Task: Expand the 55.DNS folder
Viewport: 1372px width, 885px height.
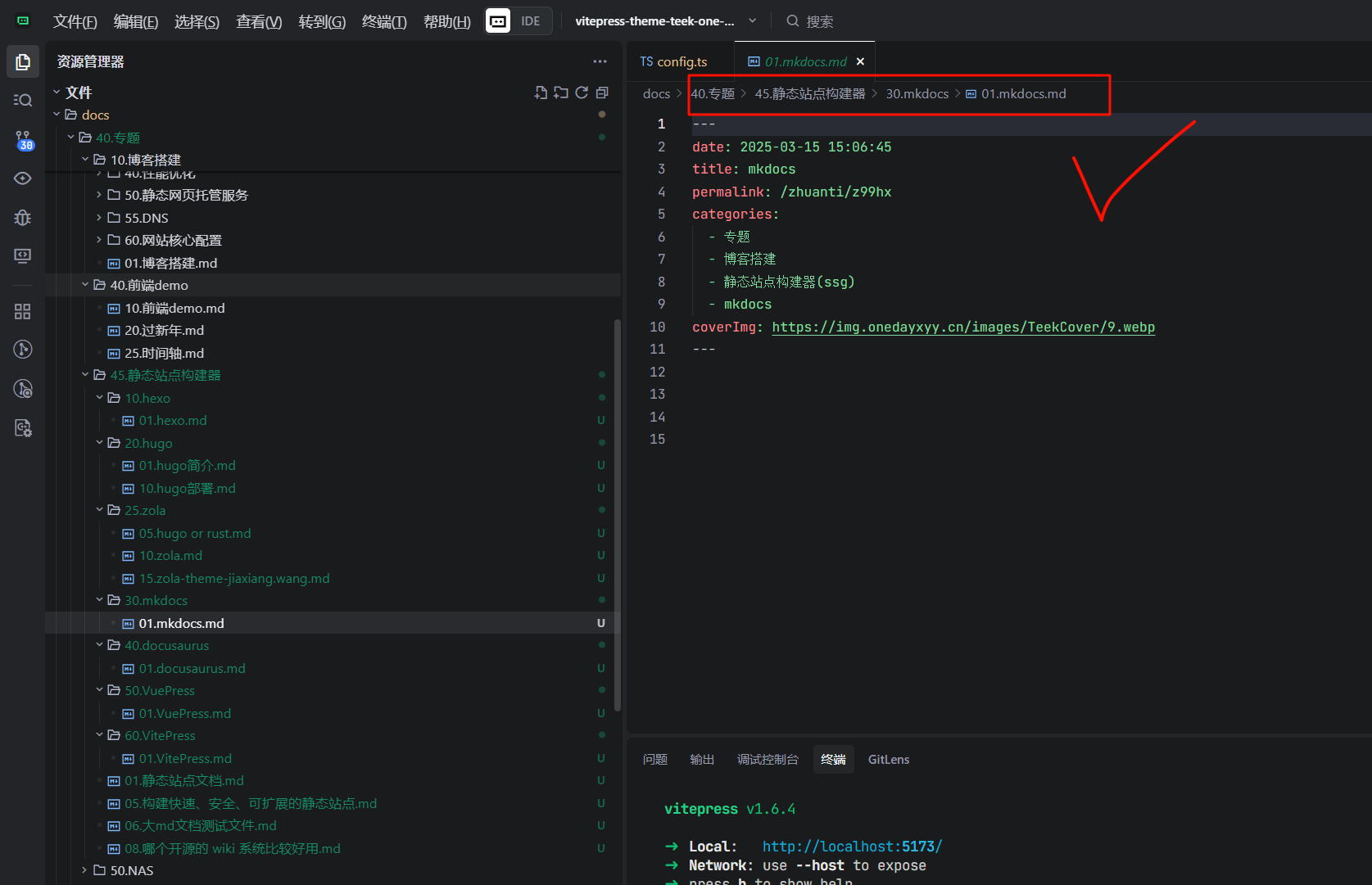Action: [99, 218]
